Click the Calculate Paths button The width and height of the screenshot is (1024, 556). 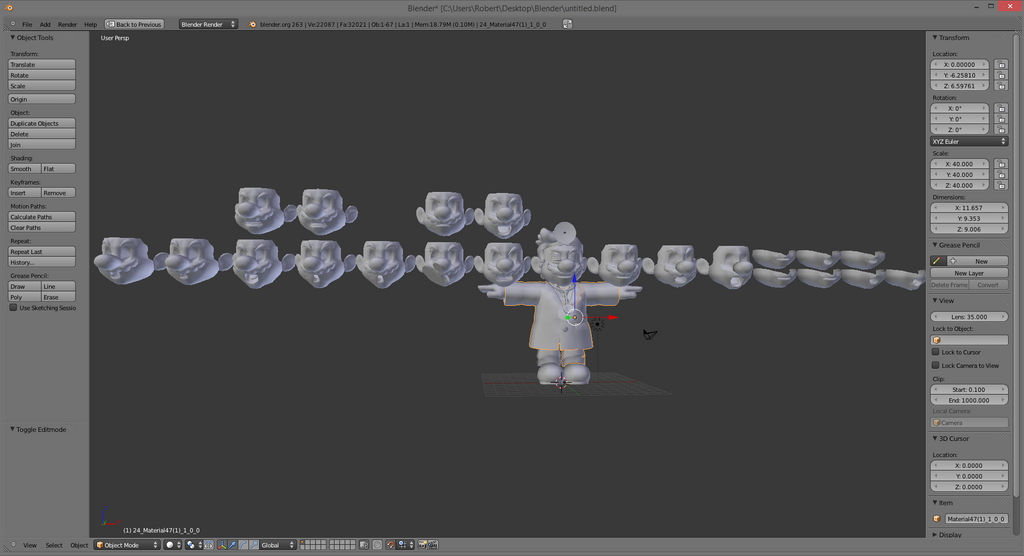point(42,217)
